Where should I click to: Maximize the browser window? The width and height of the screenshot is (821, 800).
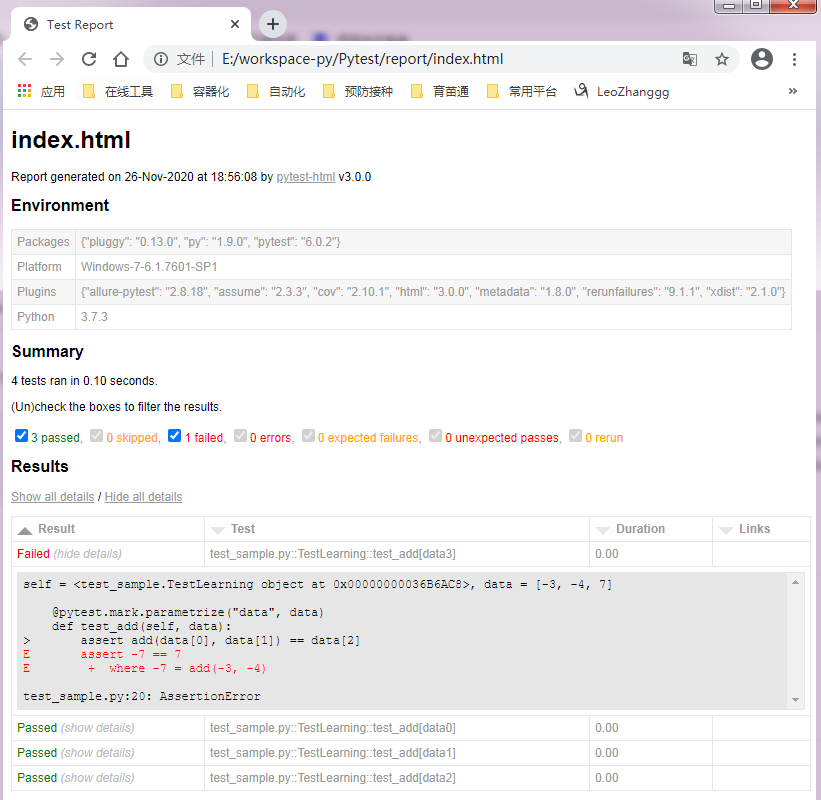pyautogui.click(x=756, y=6)
